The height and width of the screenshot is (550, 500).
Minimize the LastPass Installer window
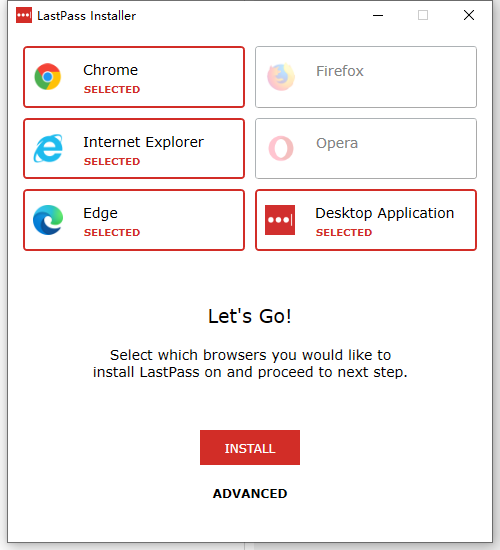point(378,15)
